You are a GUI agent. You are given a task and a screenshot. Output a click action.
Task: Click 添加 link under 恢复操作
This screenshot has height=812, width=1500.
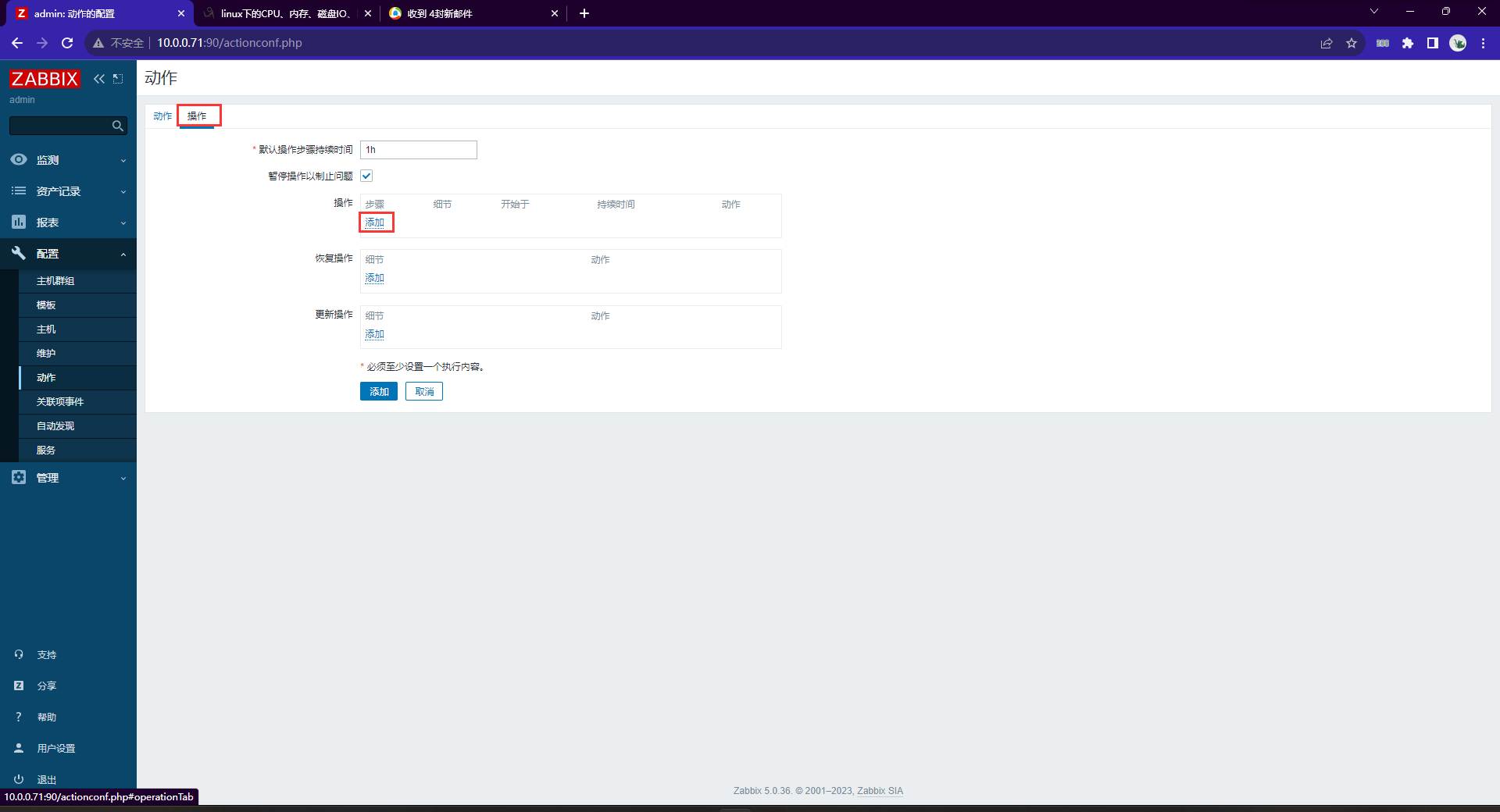click(x=375, y=278)
